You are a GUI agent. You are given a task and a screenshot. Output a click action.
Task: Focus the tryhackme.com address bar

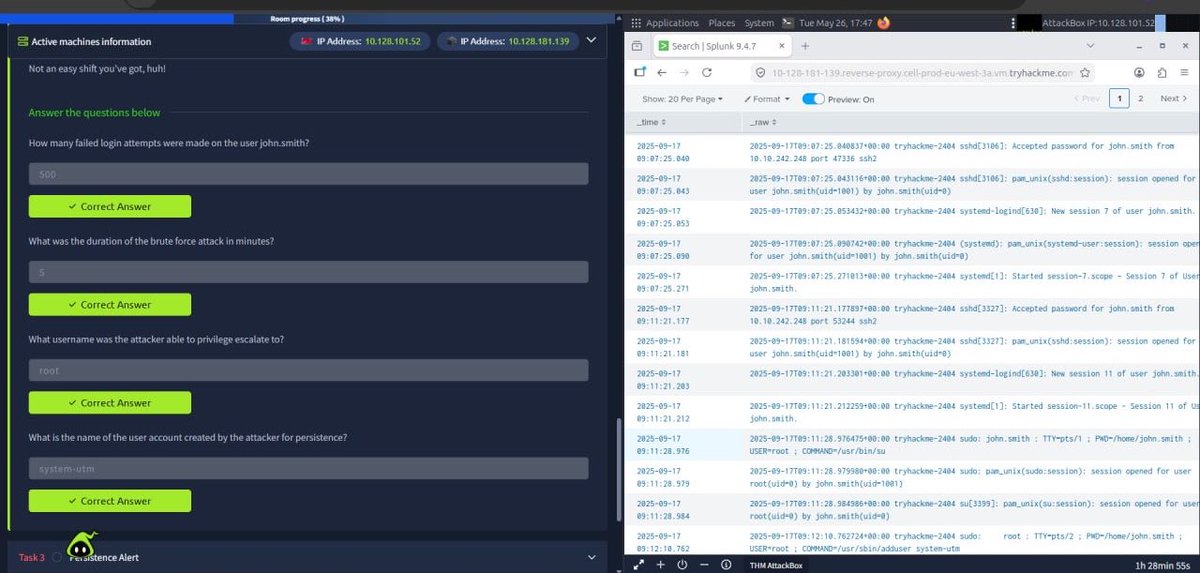pos(921,73)
